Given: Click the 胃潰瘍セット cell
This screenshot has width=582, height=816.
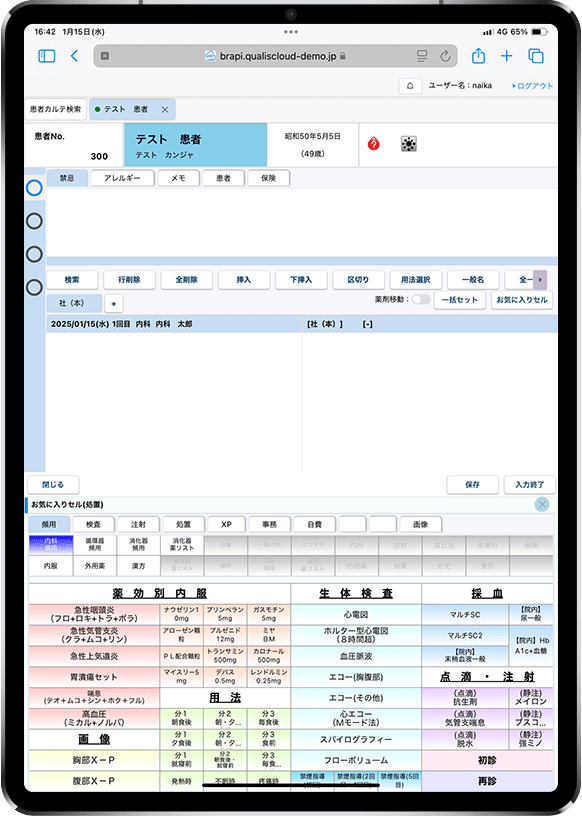Looking at the screenshot, I should [94, 677].
